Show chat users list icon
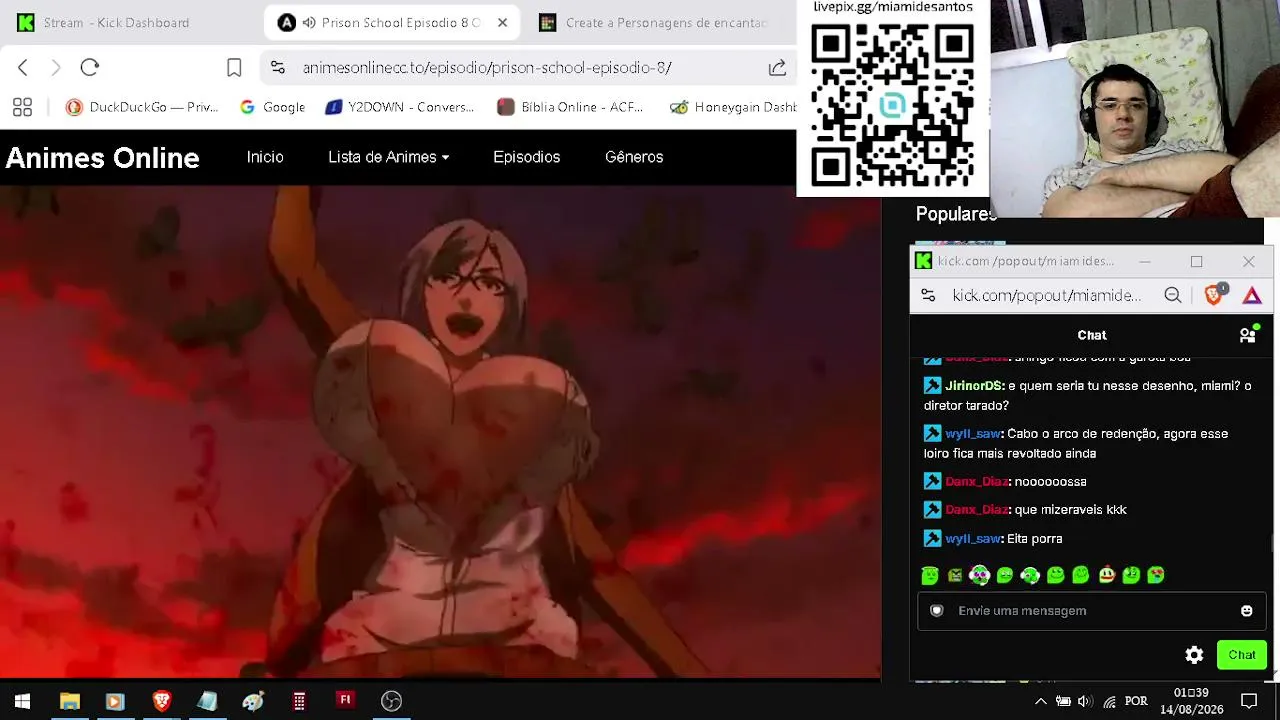 point(1248,335)
